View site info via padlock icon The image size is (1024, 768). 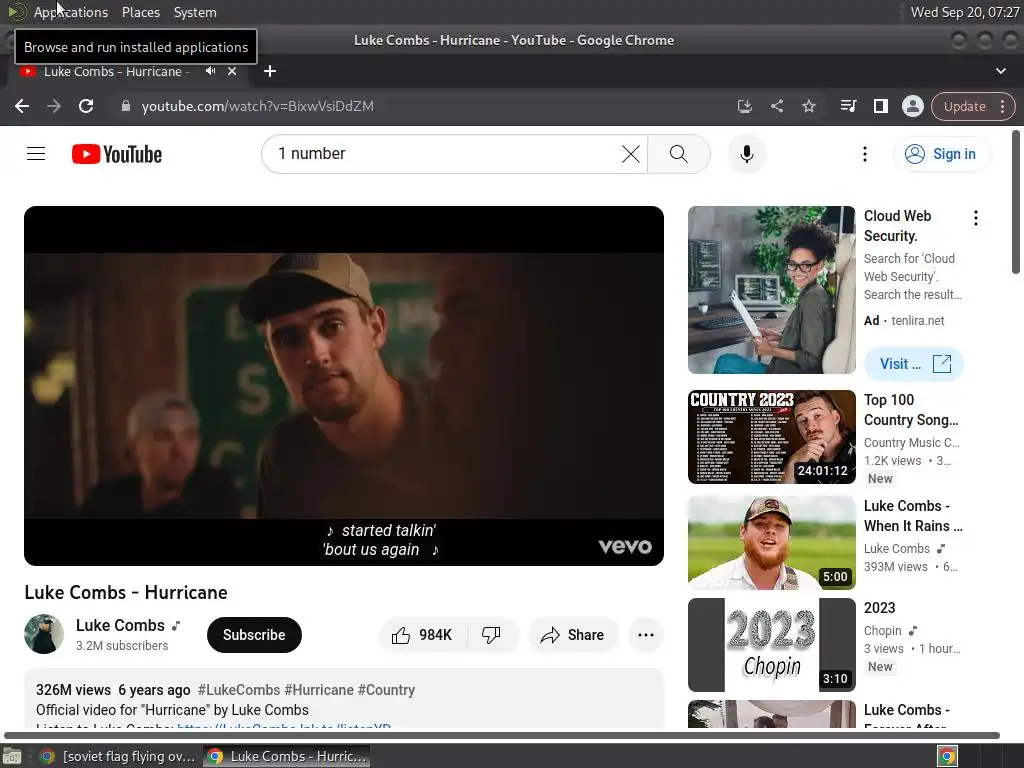pyautogui.click(x=125, y=106)
